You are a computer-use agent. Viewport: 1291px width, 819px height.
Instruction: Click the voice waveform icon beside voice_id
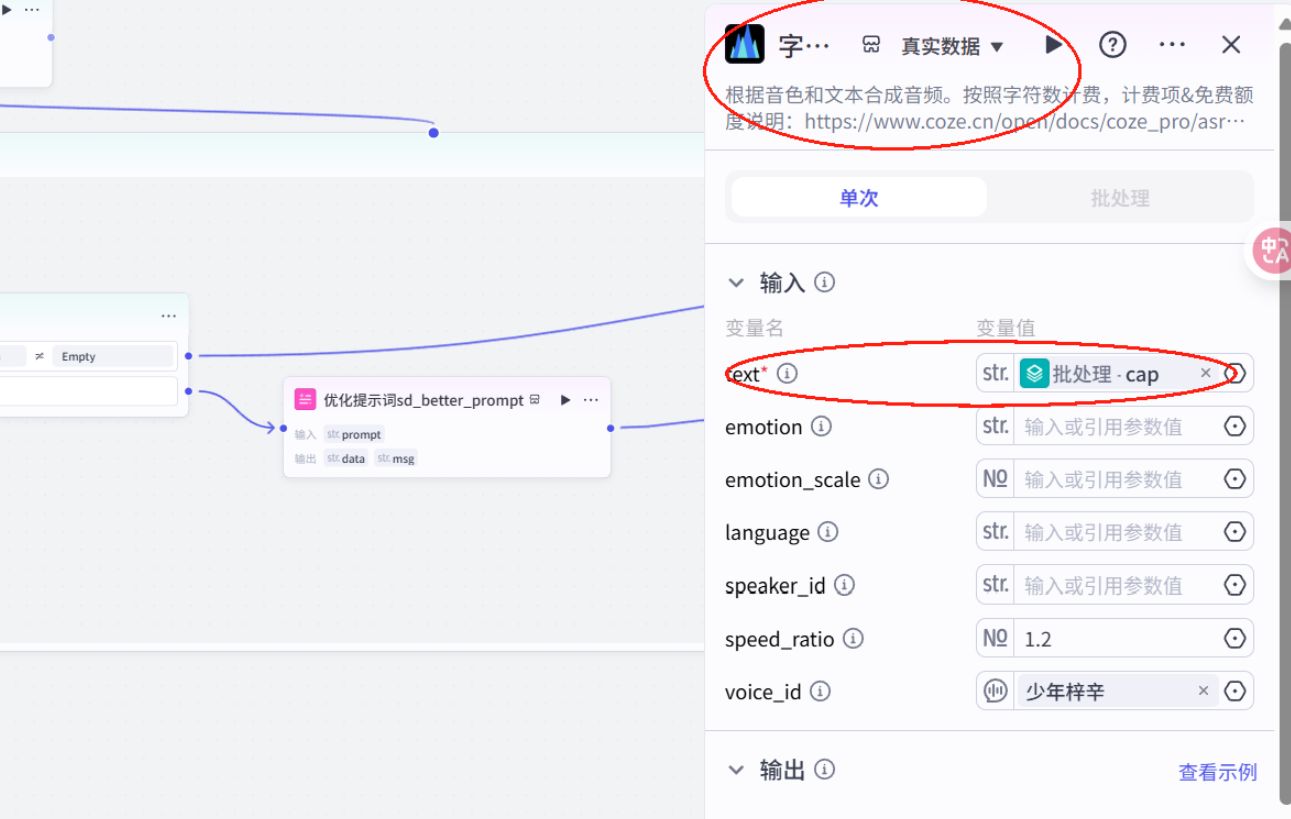(x=994, y=690)
